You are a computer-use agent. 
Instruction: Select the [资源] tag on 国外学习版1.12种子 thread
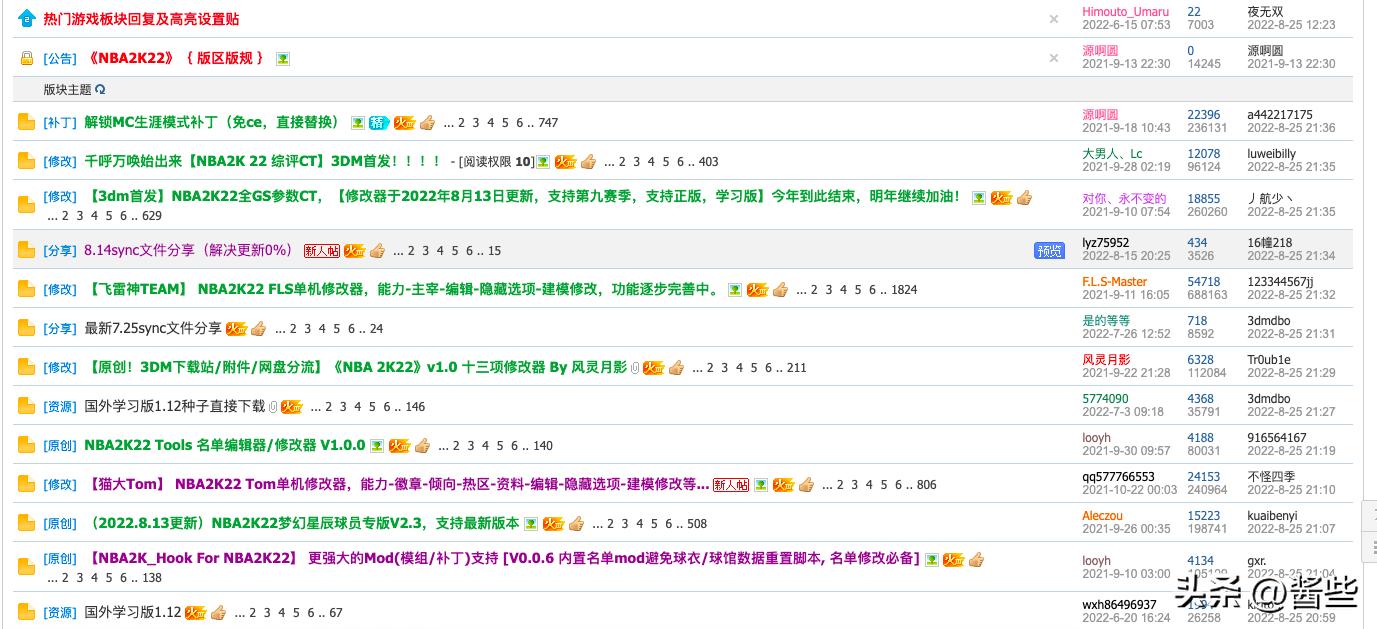pos(60,407)
